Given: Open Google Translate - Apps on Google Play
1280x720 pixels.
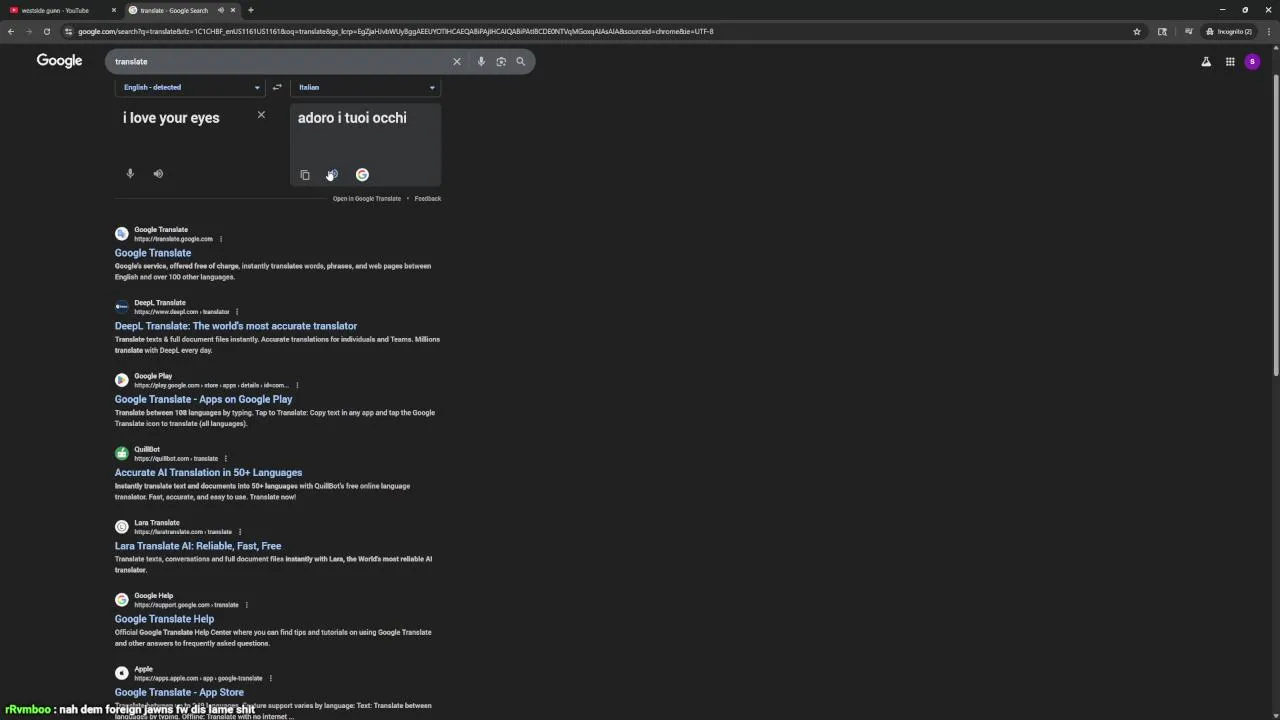Looking at the screenshot, I should tap(204, 399).
